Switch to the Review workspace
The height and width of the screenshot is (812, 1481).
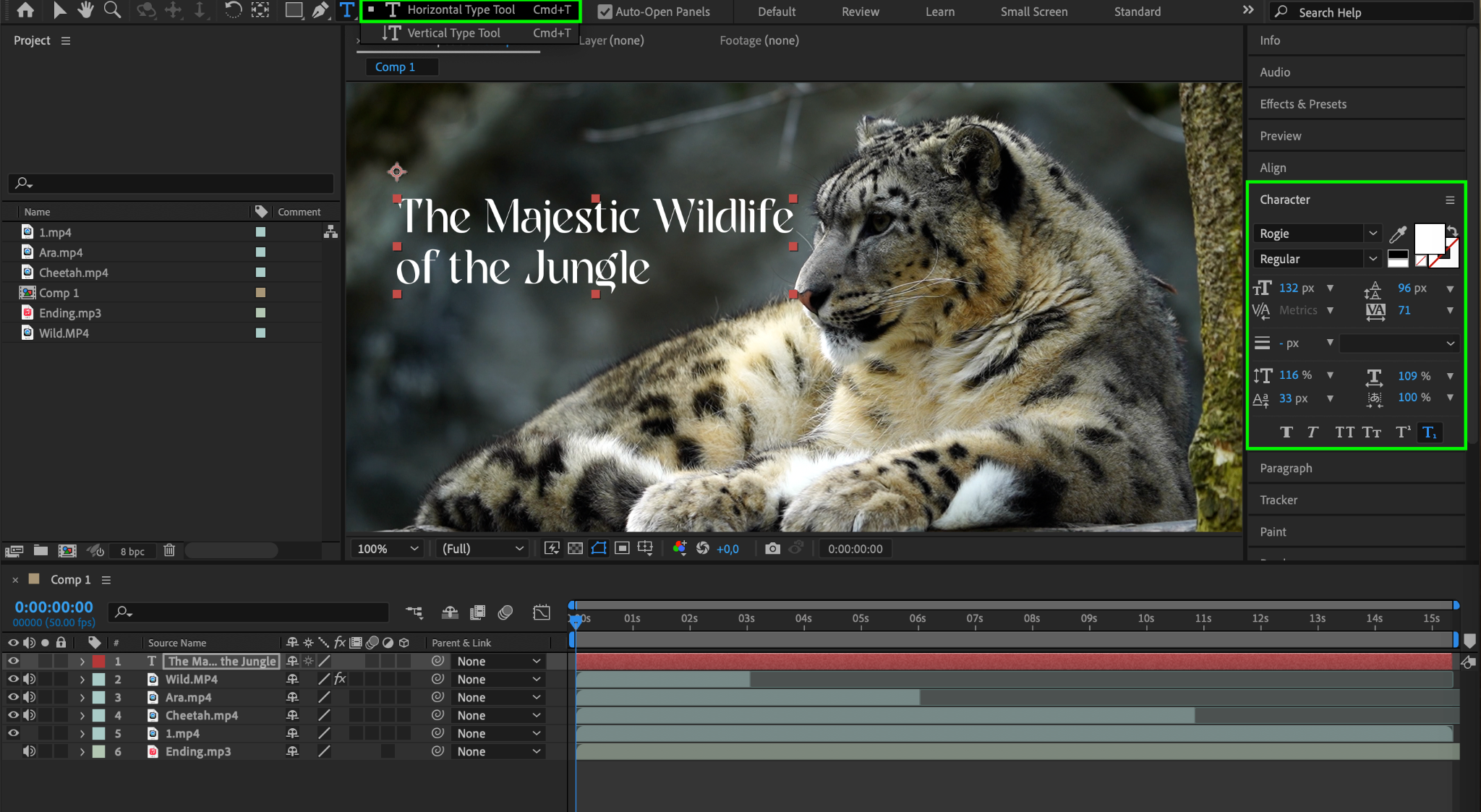pyautogui.click(x=860, y=12)
